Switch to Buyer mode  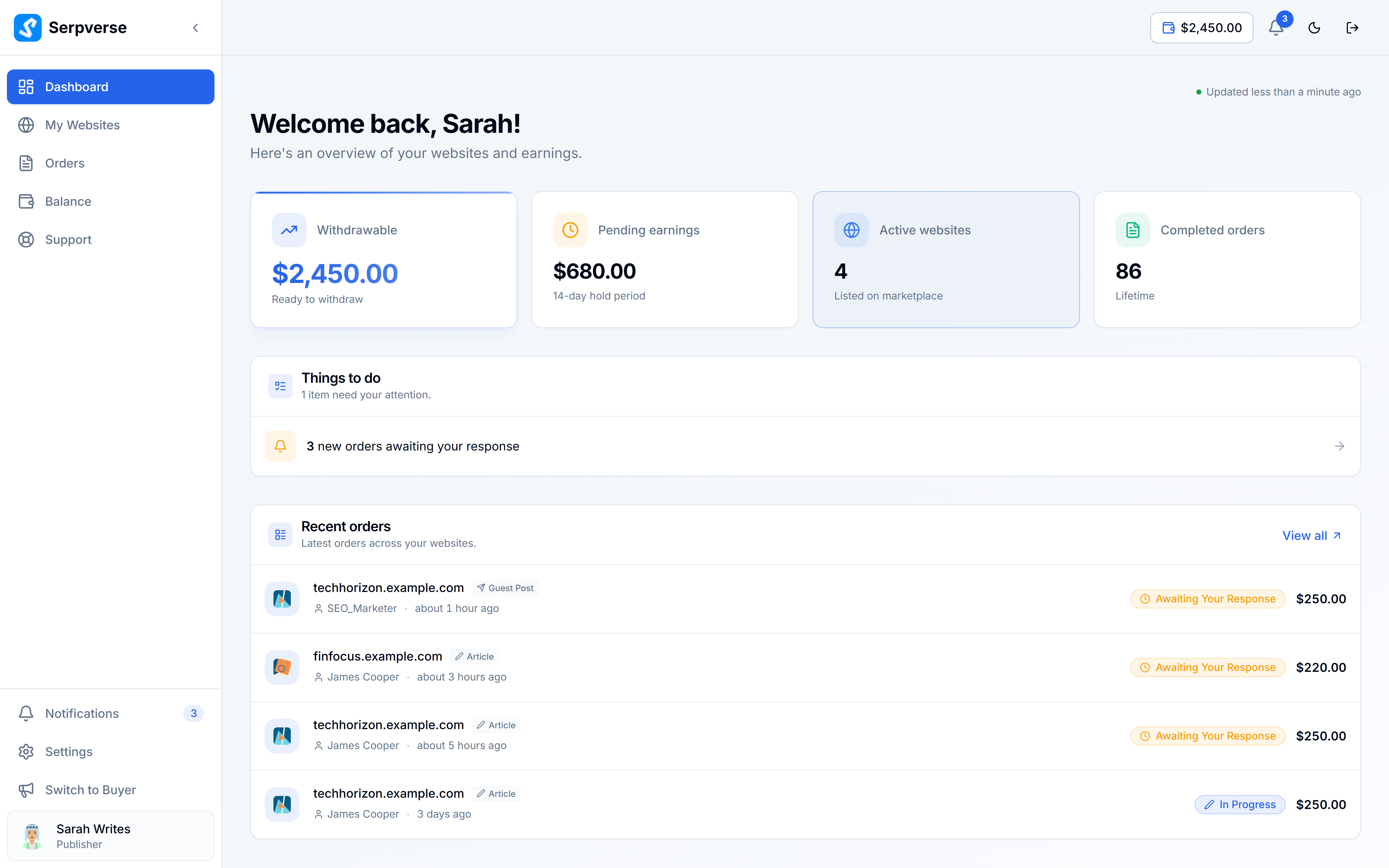tap(111, 790)
